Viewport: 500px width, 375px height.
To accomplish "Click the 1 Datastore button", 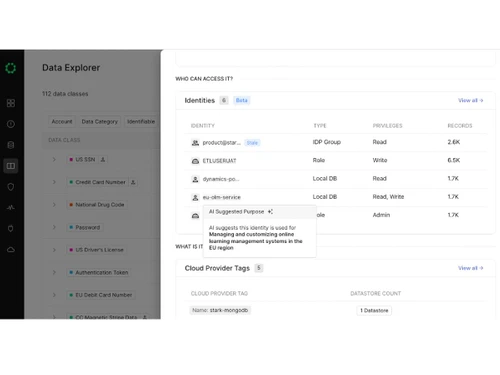I will [374, 310].
